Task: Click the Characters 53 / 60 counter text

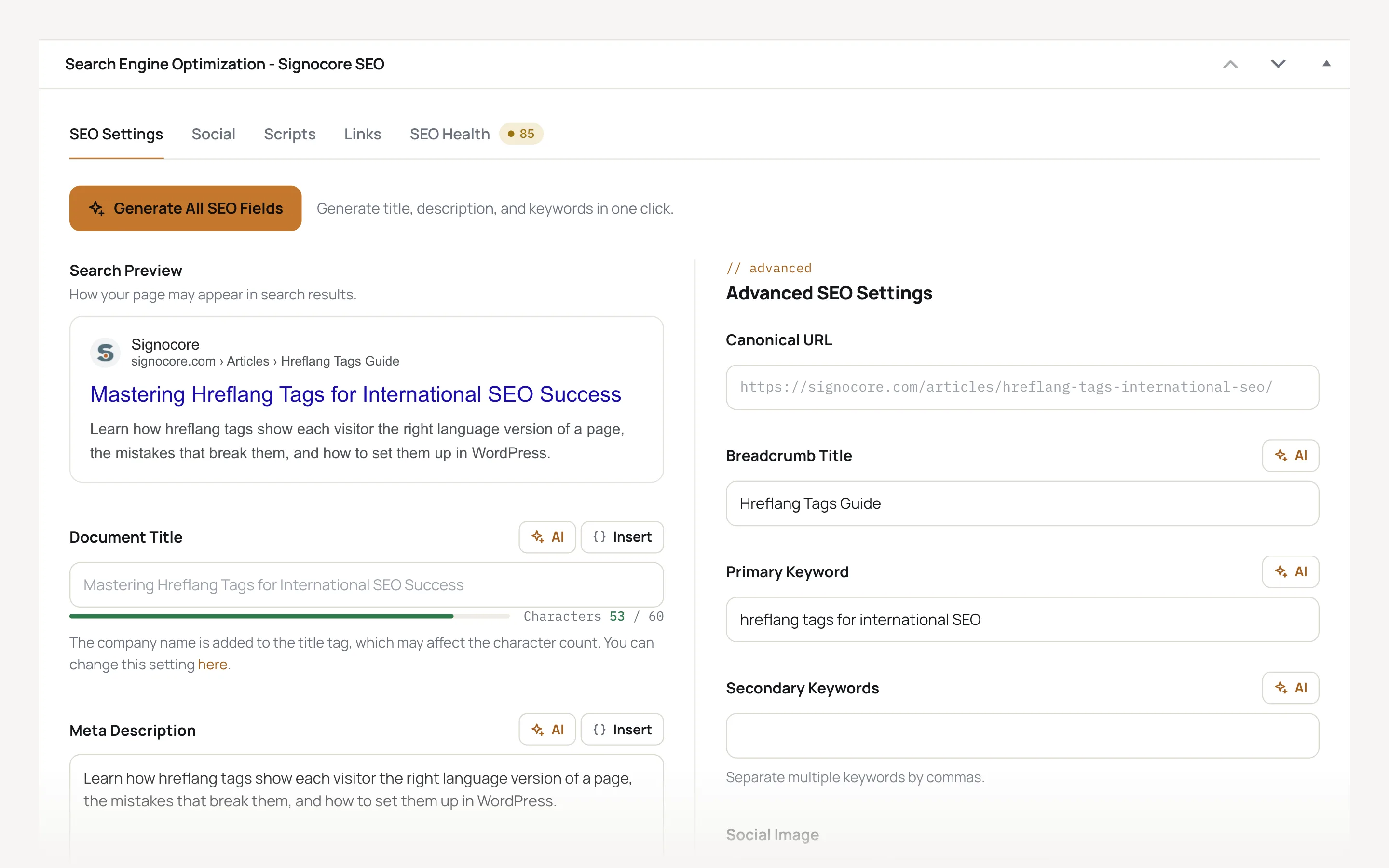Action: 594,616
